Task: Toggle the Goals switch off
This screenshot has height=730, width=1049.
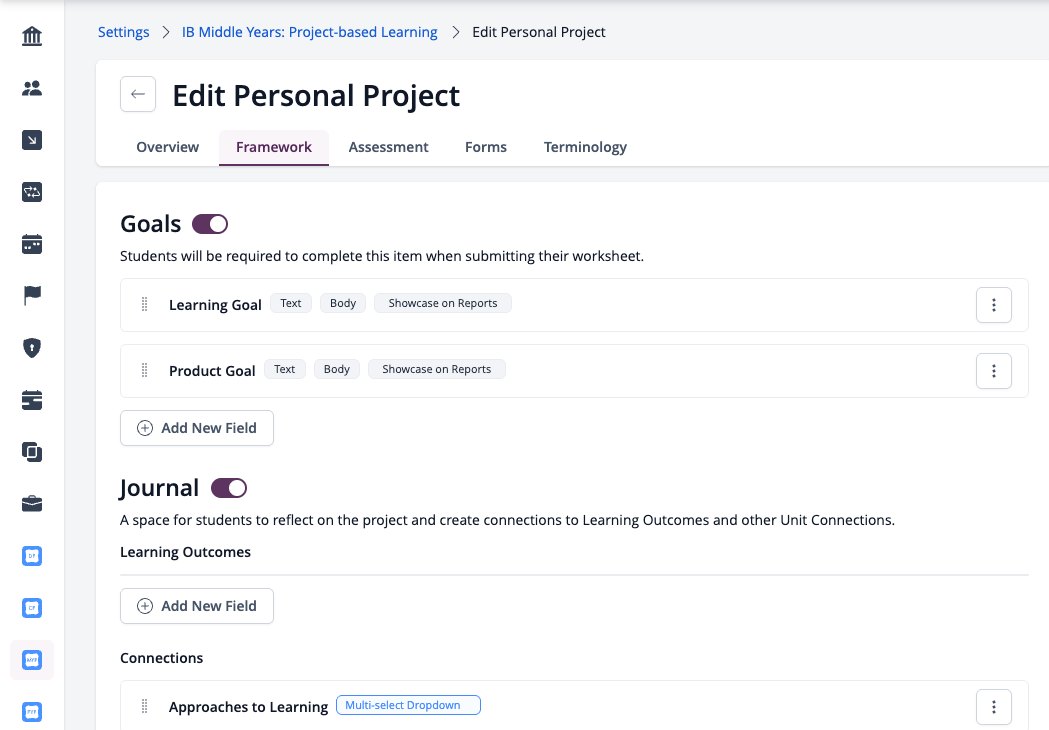Action: (x=210, y=224)
